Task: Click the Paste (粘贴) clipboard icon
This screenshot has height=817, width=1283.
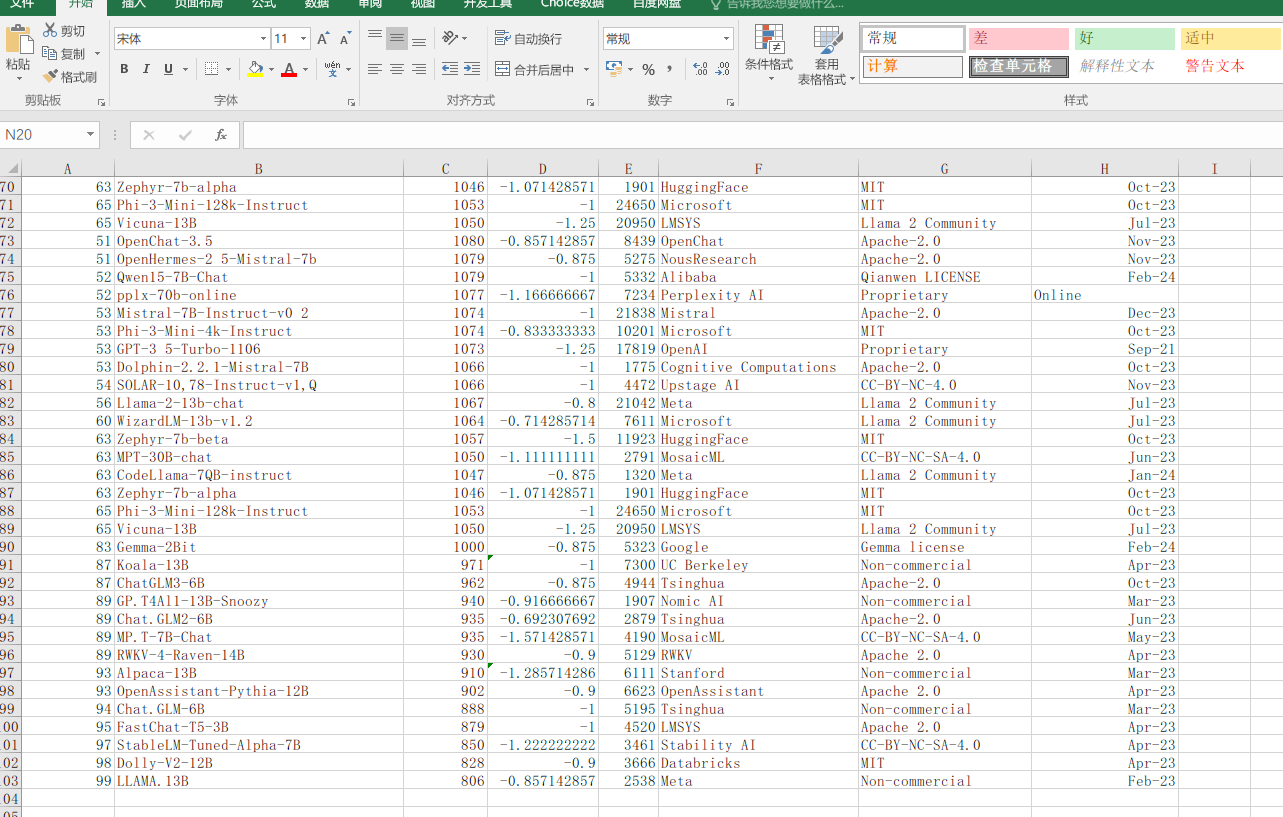Action: [x=18, y=40]
